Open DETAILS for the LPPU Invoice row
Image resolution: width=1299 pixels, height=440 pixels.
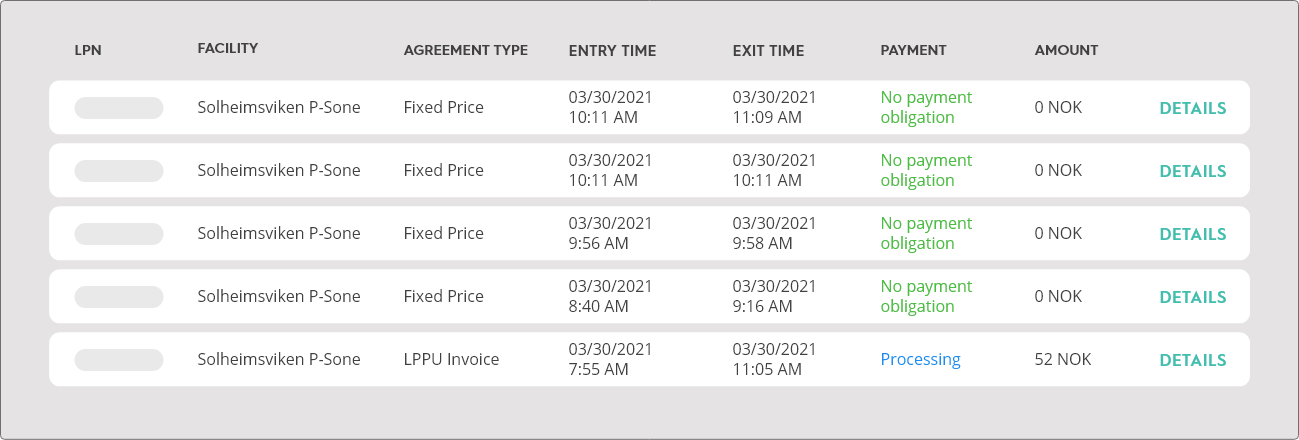pos(1192,360)
